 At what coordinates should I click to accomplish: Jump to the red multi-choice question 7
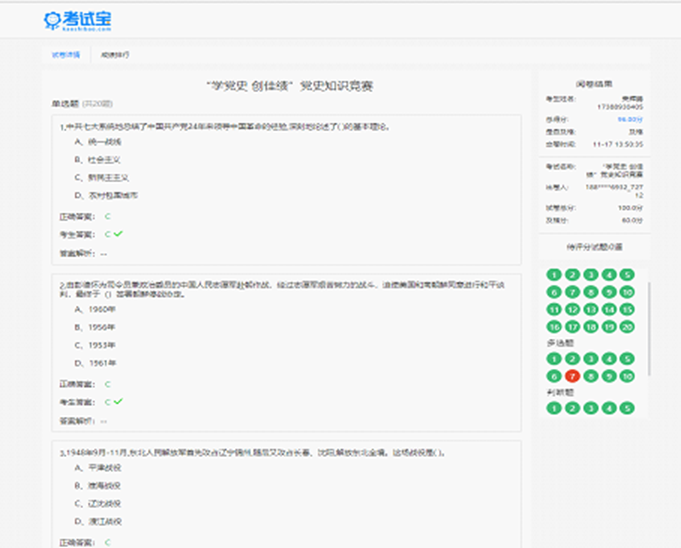[x=572, y=376]
